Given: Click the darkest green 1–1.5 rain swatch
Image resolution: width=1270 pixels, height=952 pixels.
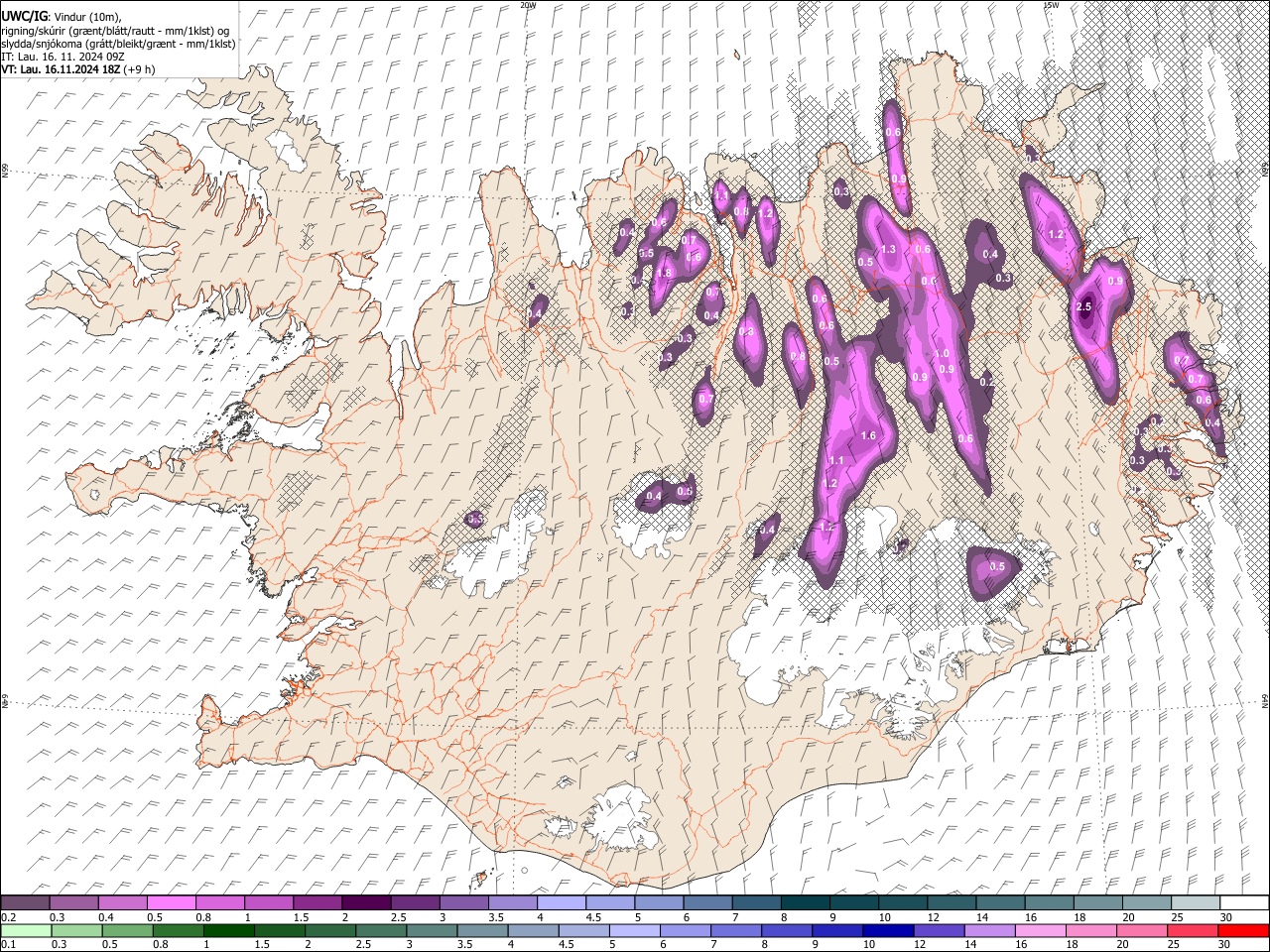Looking at the screenshot, I should click(229, 930).
